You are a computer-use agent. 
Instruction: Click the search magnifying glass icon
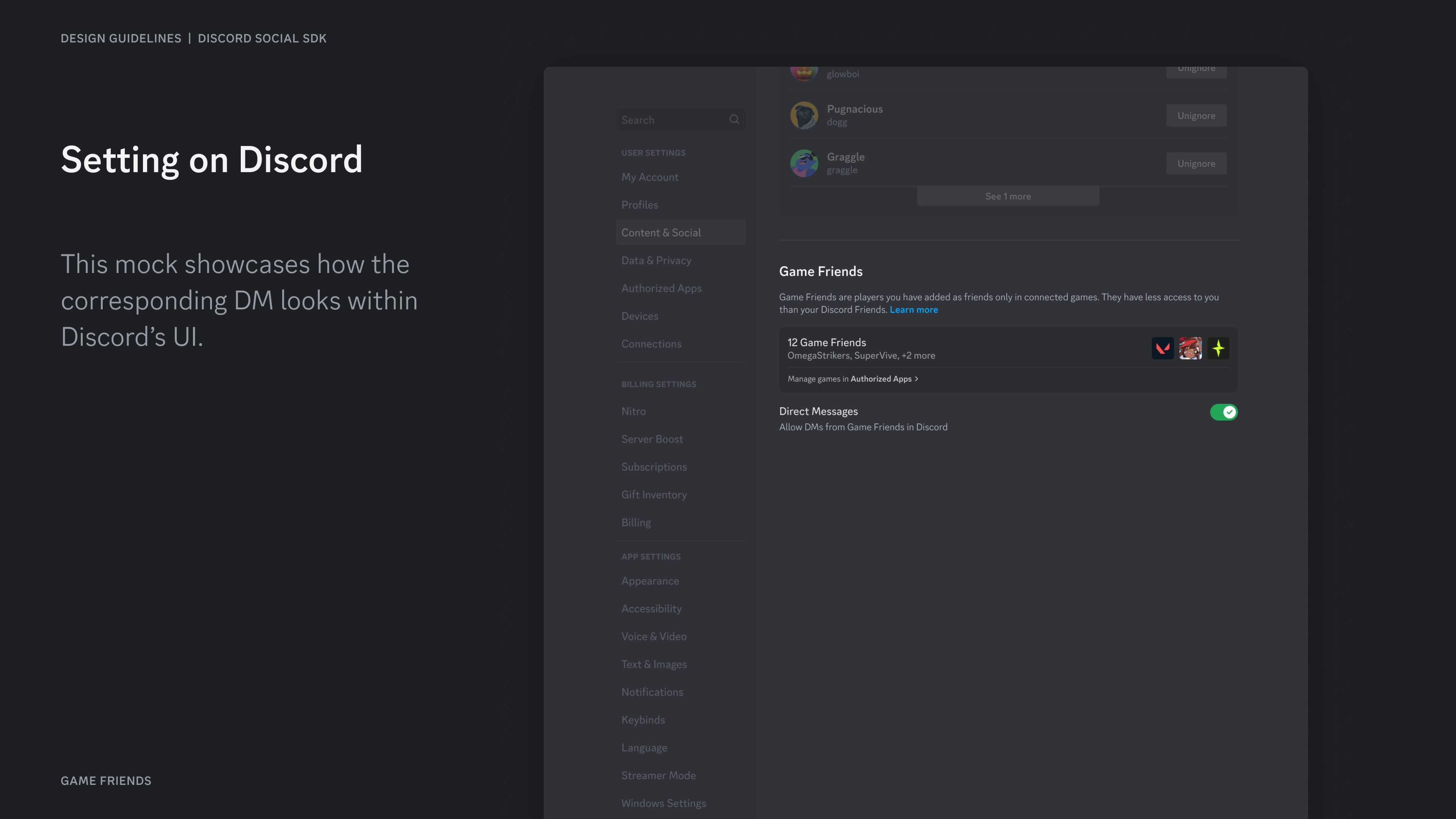pos(734,119)
